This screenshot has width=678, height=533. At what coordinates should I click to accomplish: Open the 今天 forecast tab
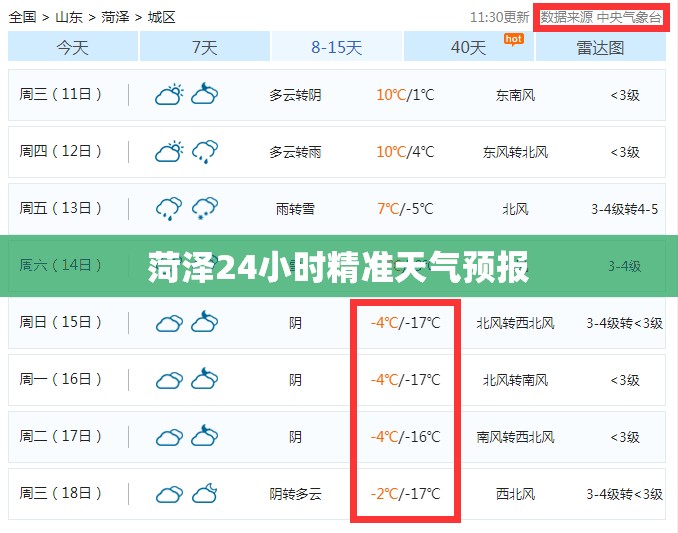click(73, 47)
